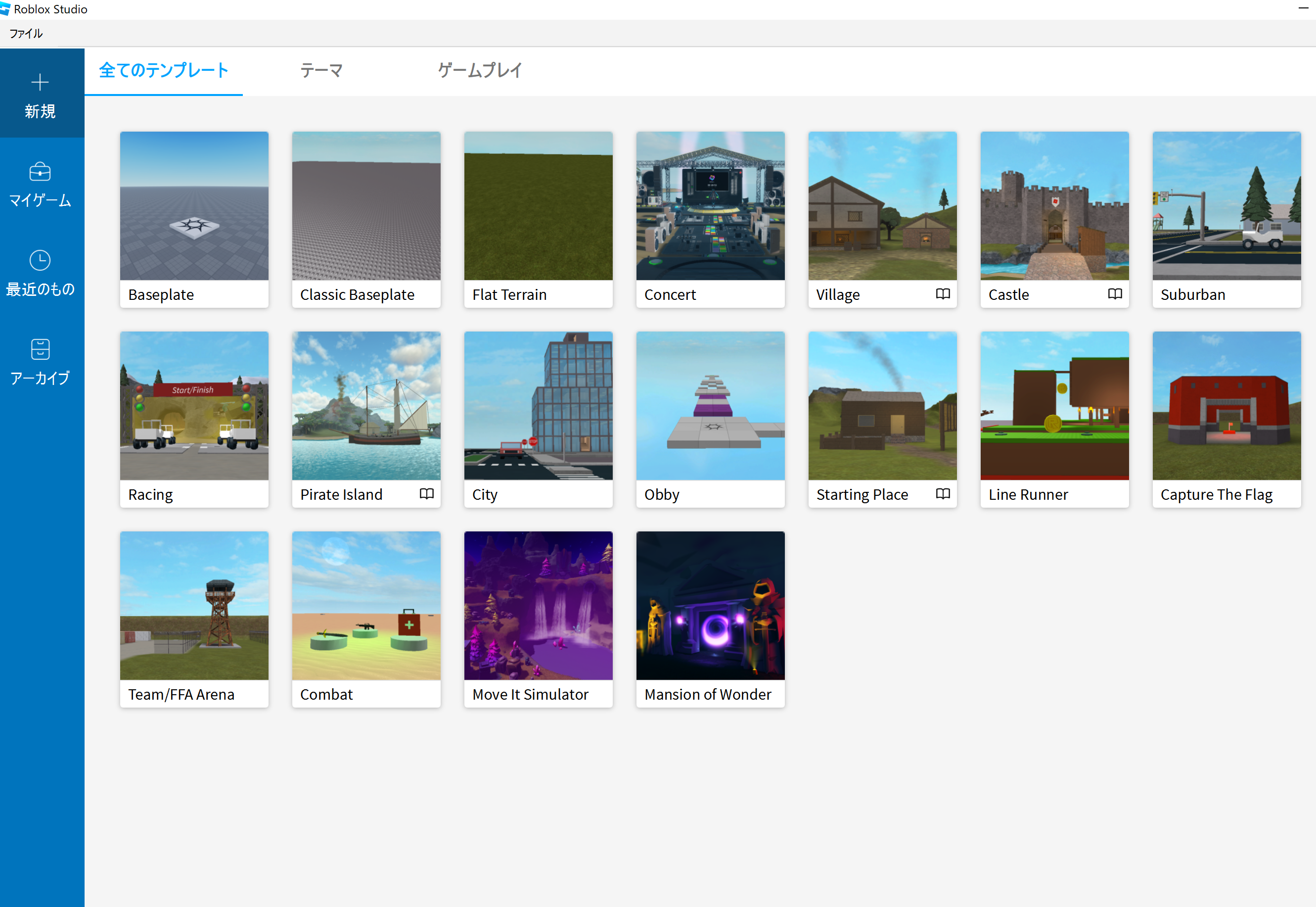Open the Line Runner template thumbnail
Image resolution: width=1316 pixels, height=907 pixels.
(x=1055, y=406)
